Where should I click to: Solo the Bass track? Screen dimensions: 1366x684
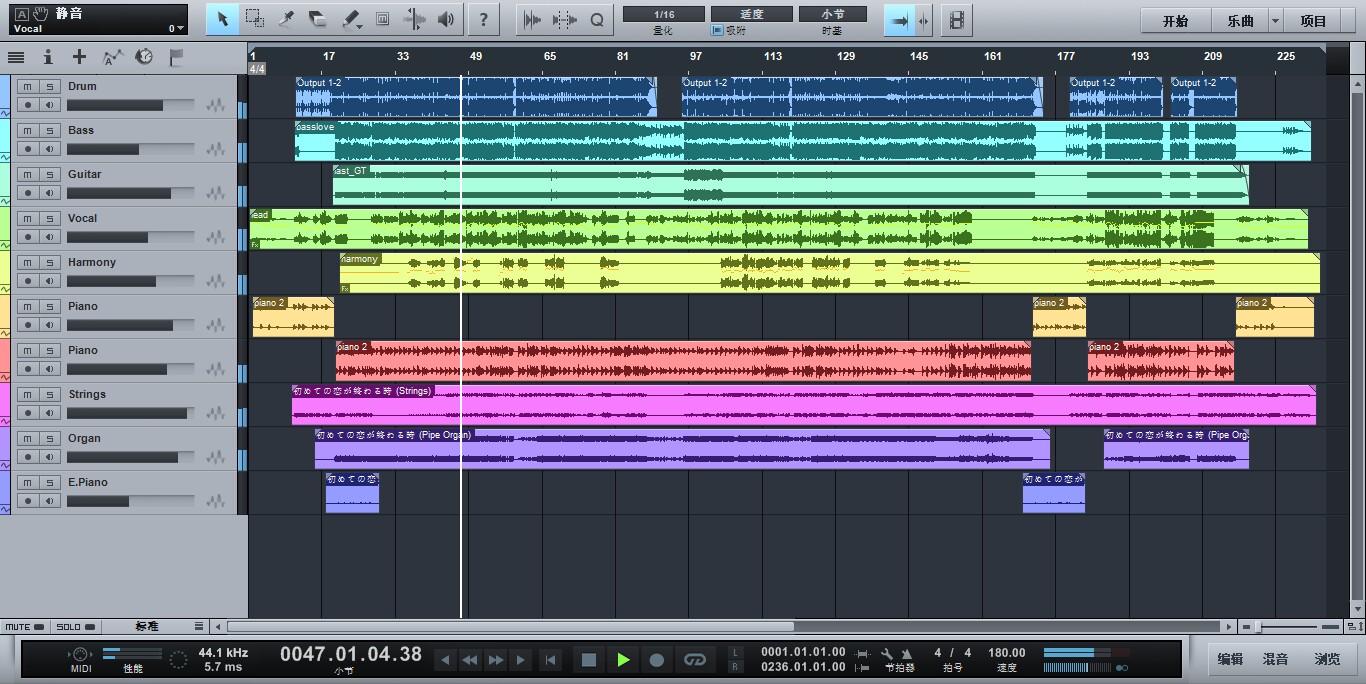click(x=50, y=131)
